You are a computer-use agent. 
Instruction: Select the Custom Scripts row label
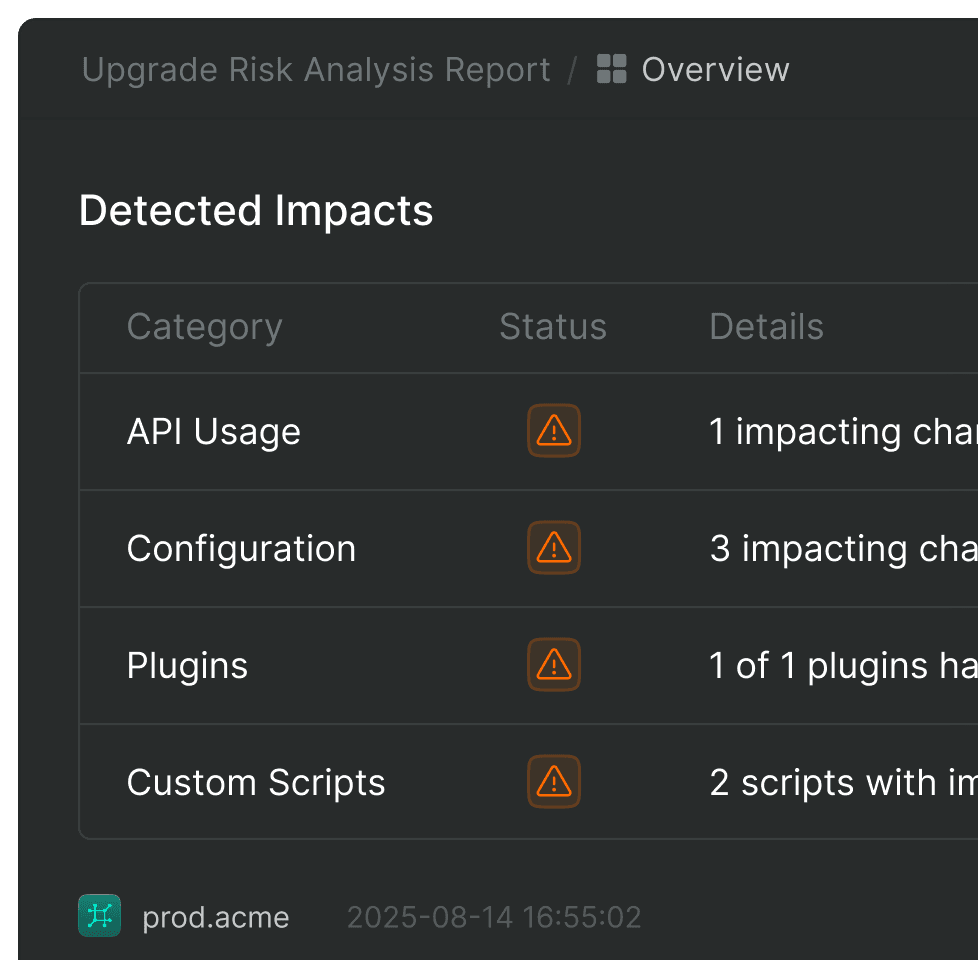click(x=256, y=783)
